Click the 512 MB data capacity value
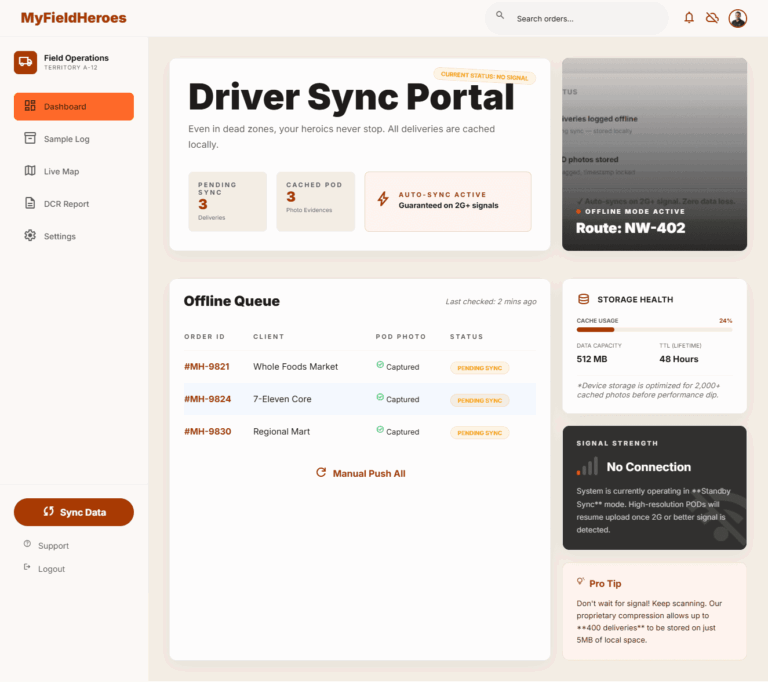The height and width of the screenshot is (686, 768). coord(592,359)
